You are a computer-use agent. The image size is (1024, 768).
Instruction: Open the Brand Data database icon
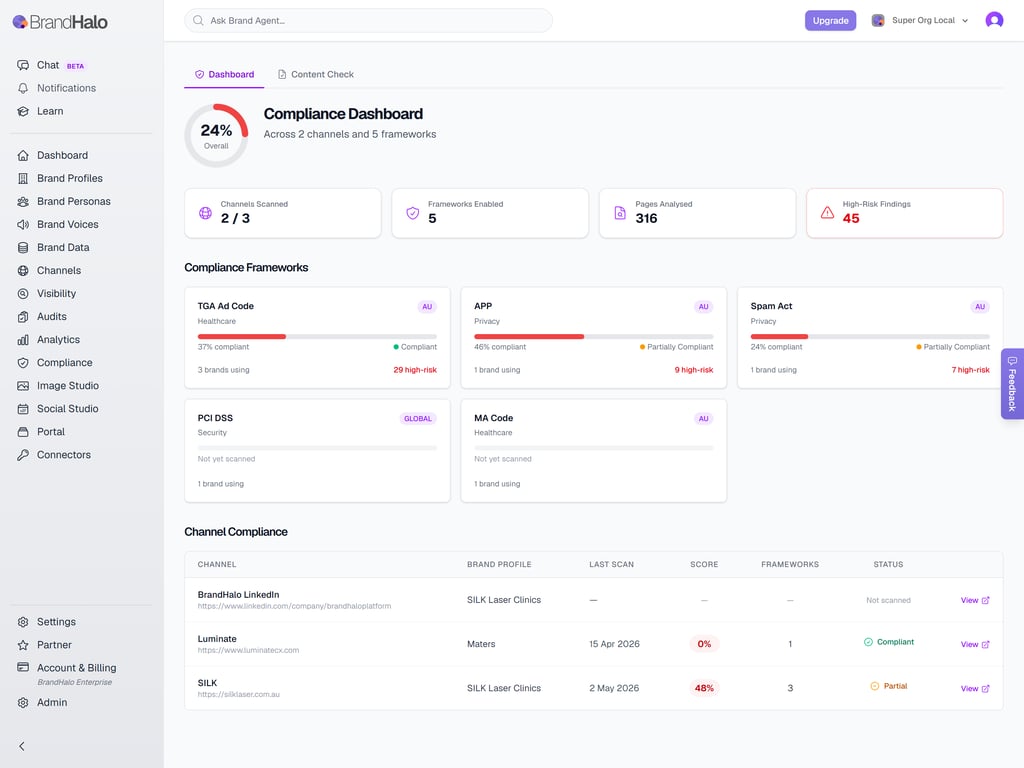tap(23, 248)
